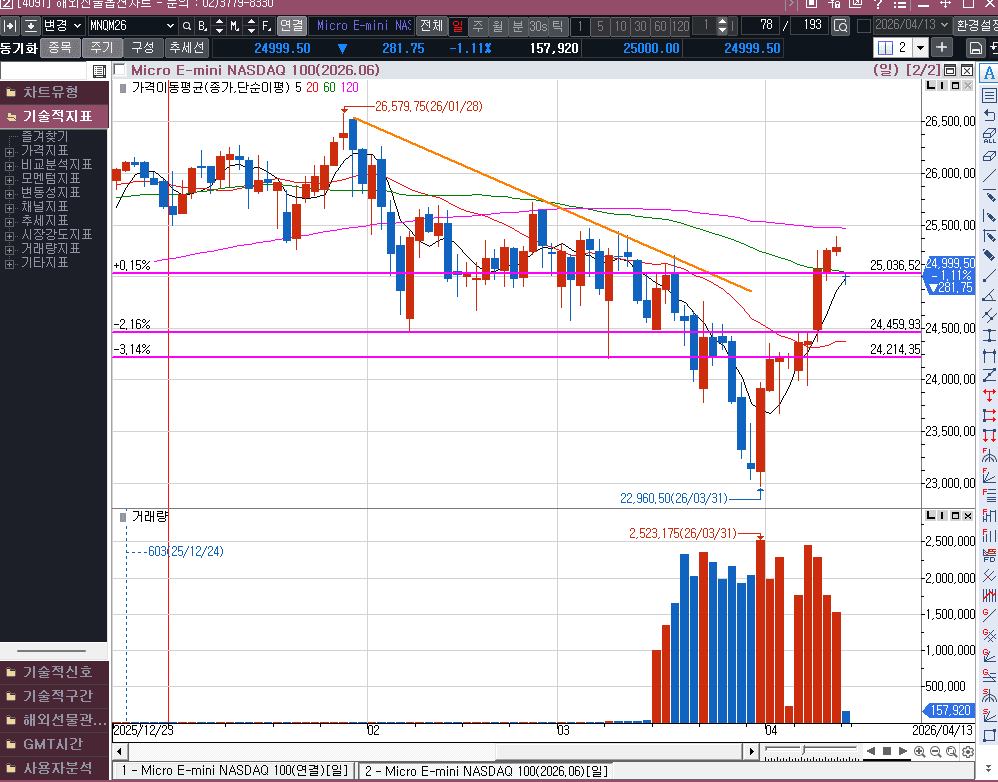998x782 pixels.
Task: Click the zoom in magnifier icon
Action: point(919,751)
